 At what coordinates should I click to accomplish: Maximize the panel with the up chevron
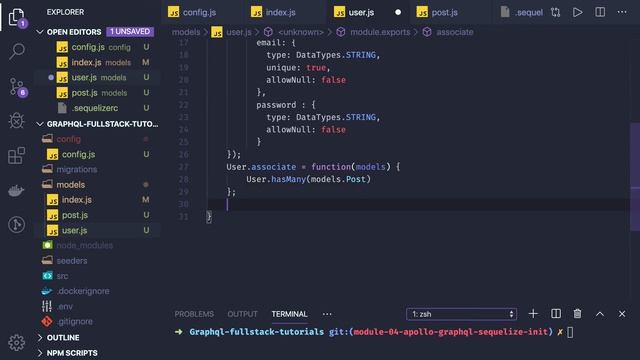[600, 313]
